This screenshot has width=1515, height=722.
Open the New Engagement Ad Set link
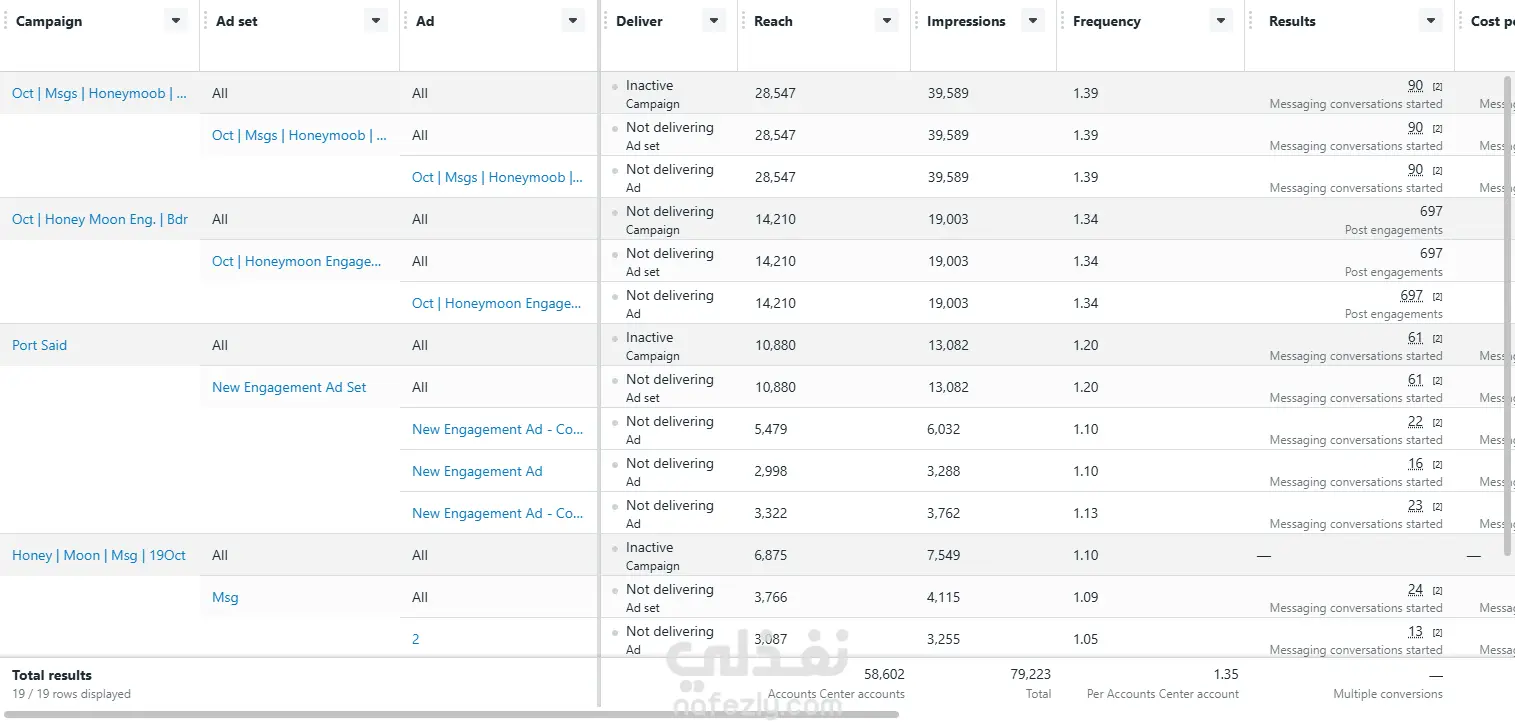289,387
